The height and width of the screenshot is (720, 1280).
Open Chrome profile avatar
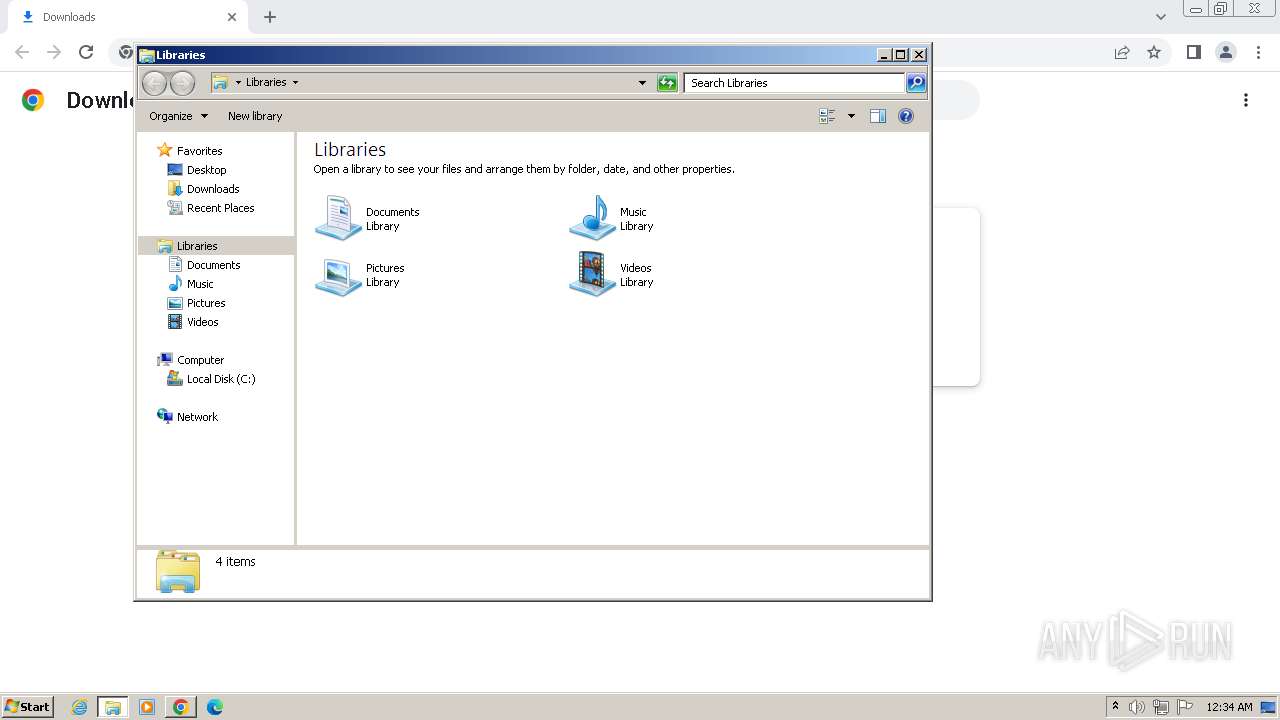click(x=1225, y=52)
